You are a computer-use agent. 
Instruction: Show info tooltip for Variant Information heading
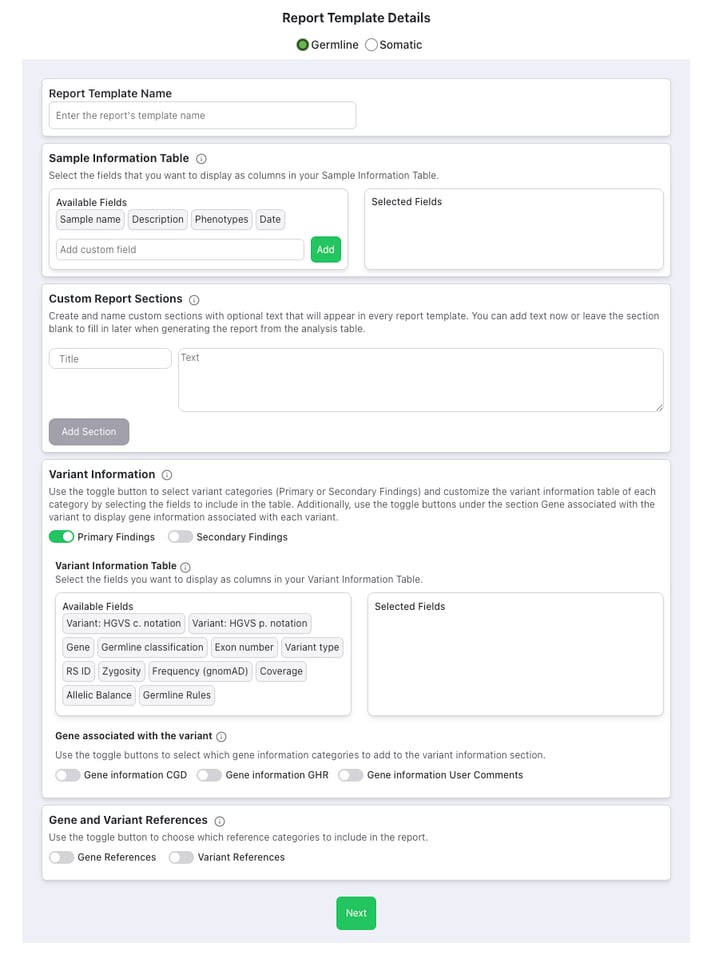pos(167,475)
